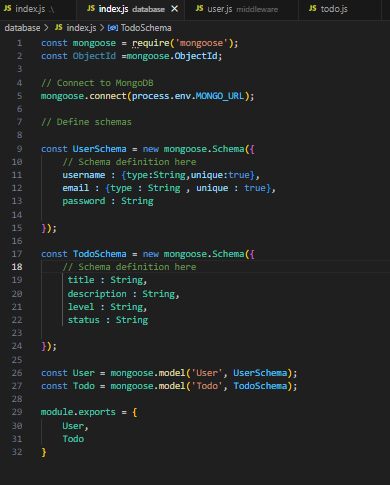Click 'UserSchema' argument on line 26
390x485 pixels.
260,373
